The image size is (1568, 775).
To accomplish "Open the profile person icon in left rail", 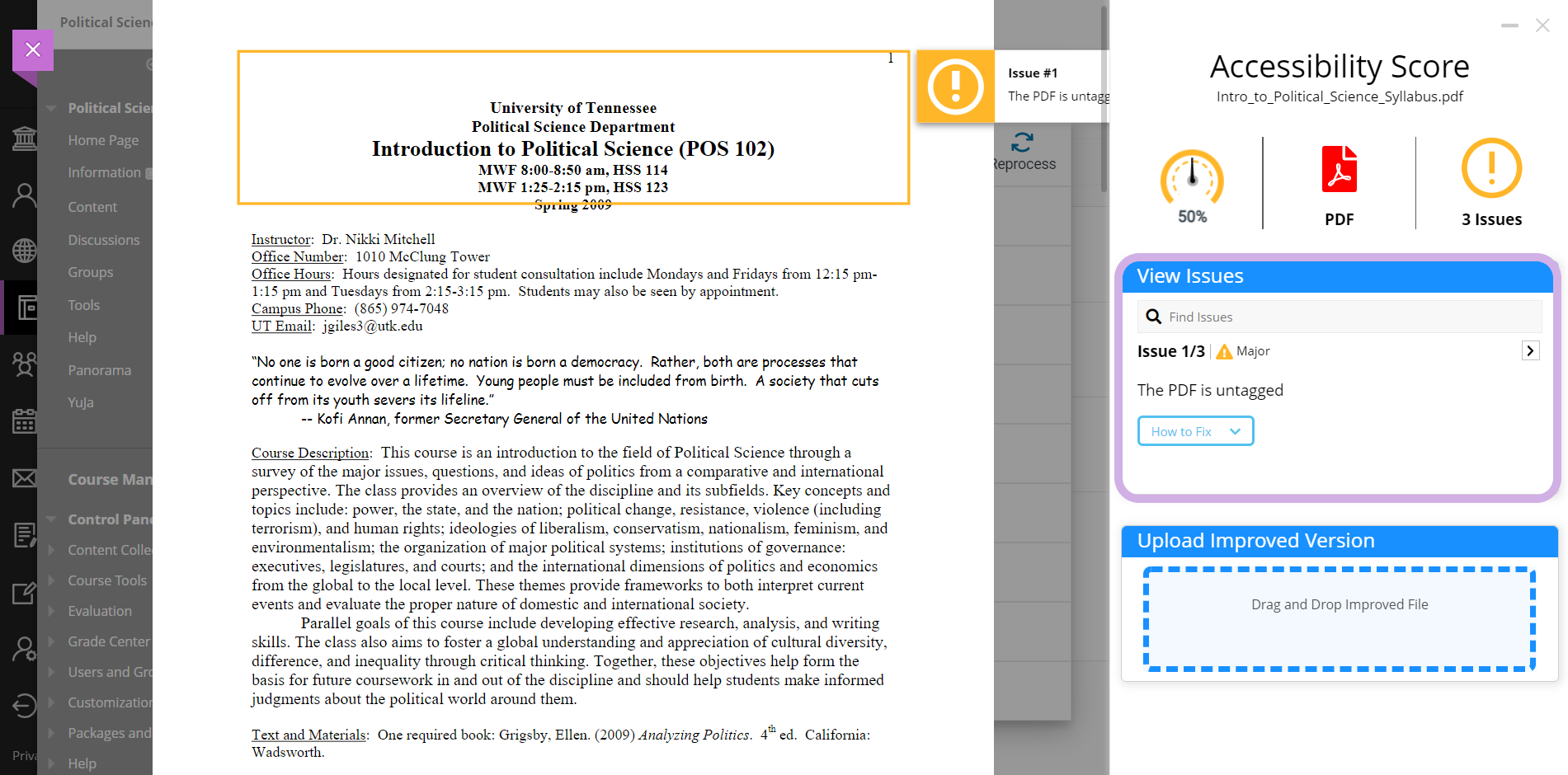I will pos(25,195).
